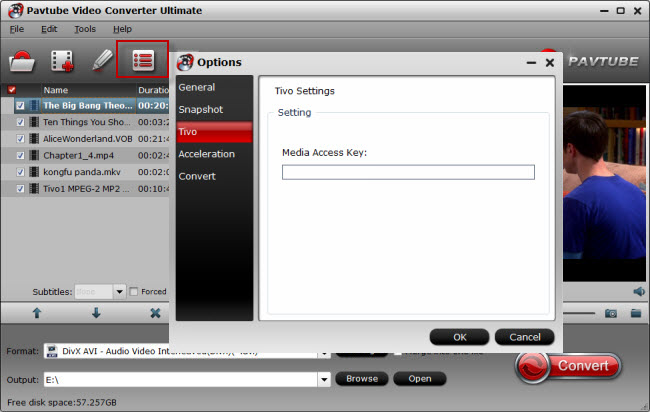Click the video preview thumbnail
The height and width of the screenshot is (412, 650).
[x=604, y=183]
